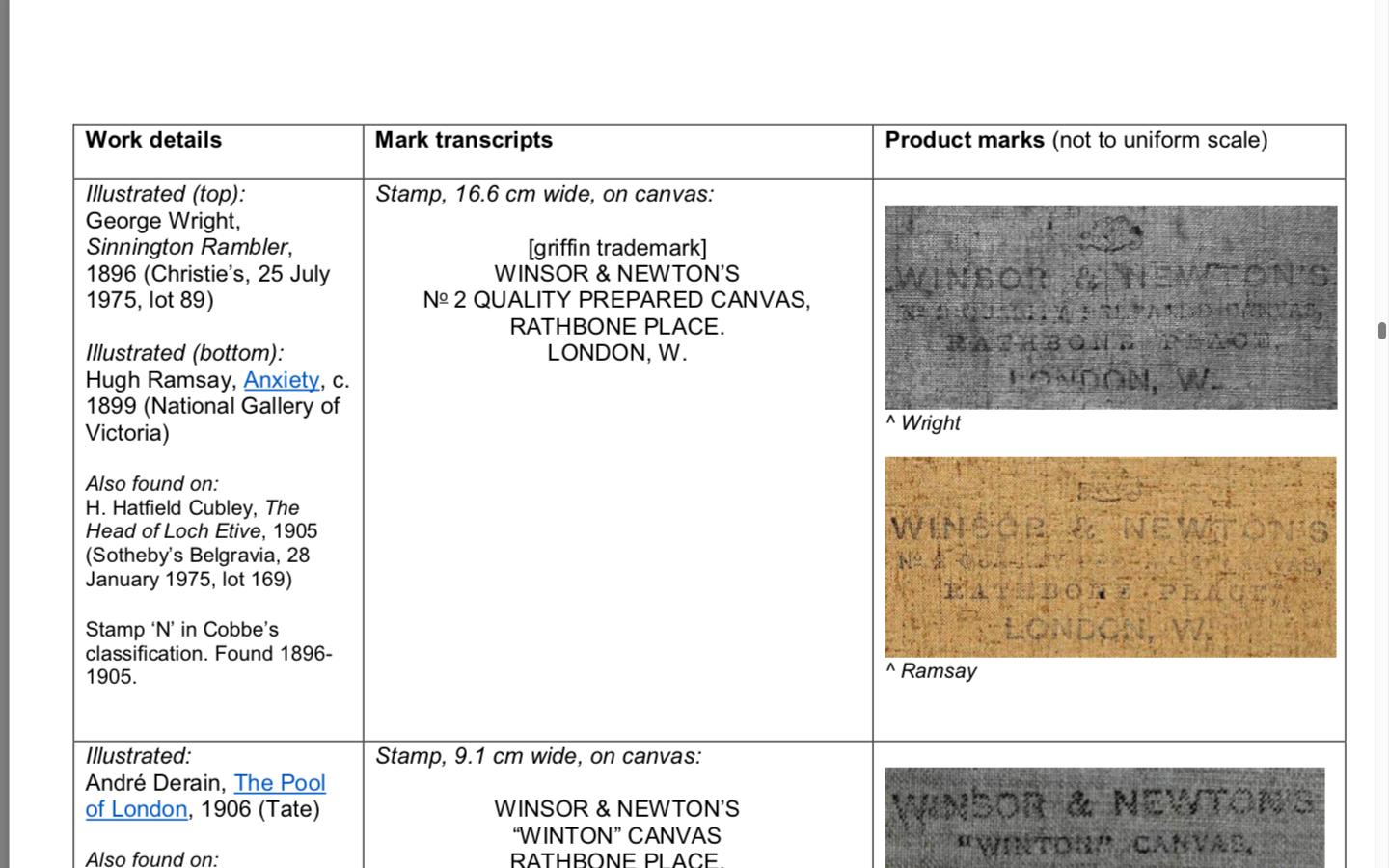Click the vertical scrollbar thumb
Screen dimensions: 1389x868
pyautogui.click(x=1381, y=331)
